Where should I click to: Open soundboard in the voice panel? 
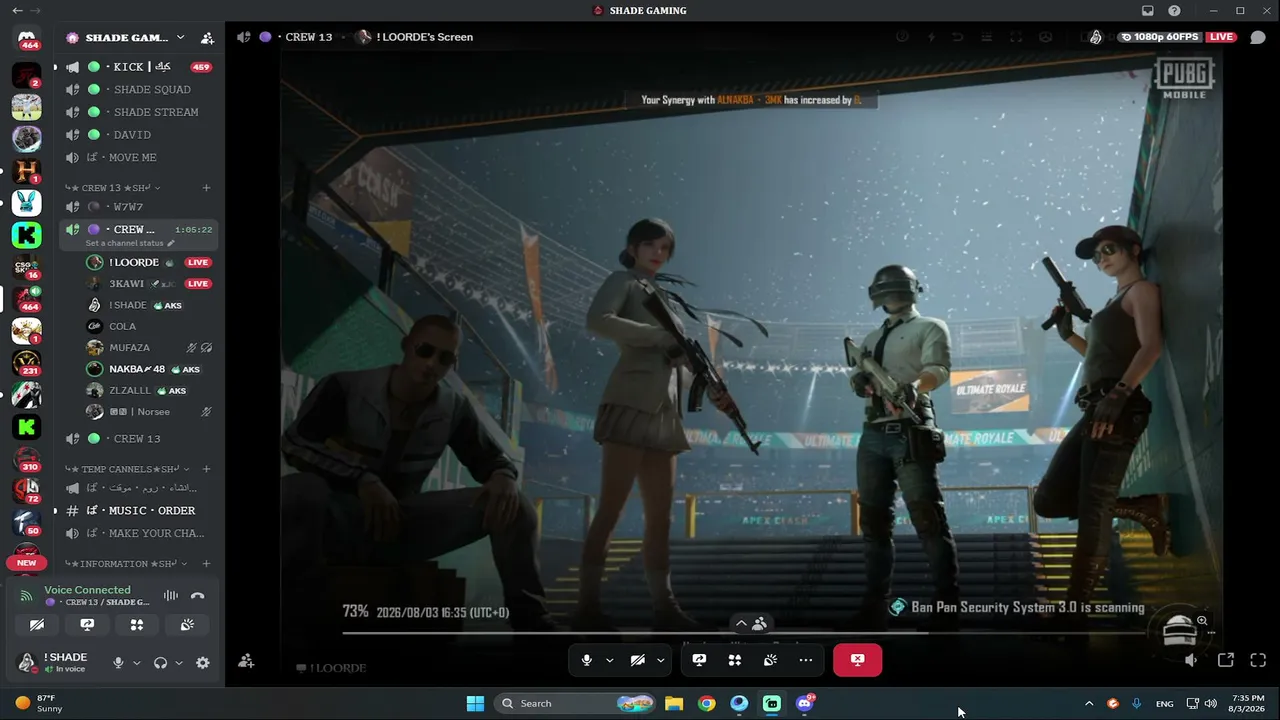(187, 625)
